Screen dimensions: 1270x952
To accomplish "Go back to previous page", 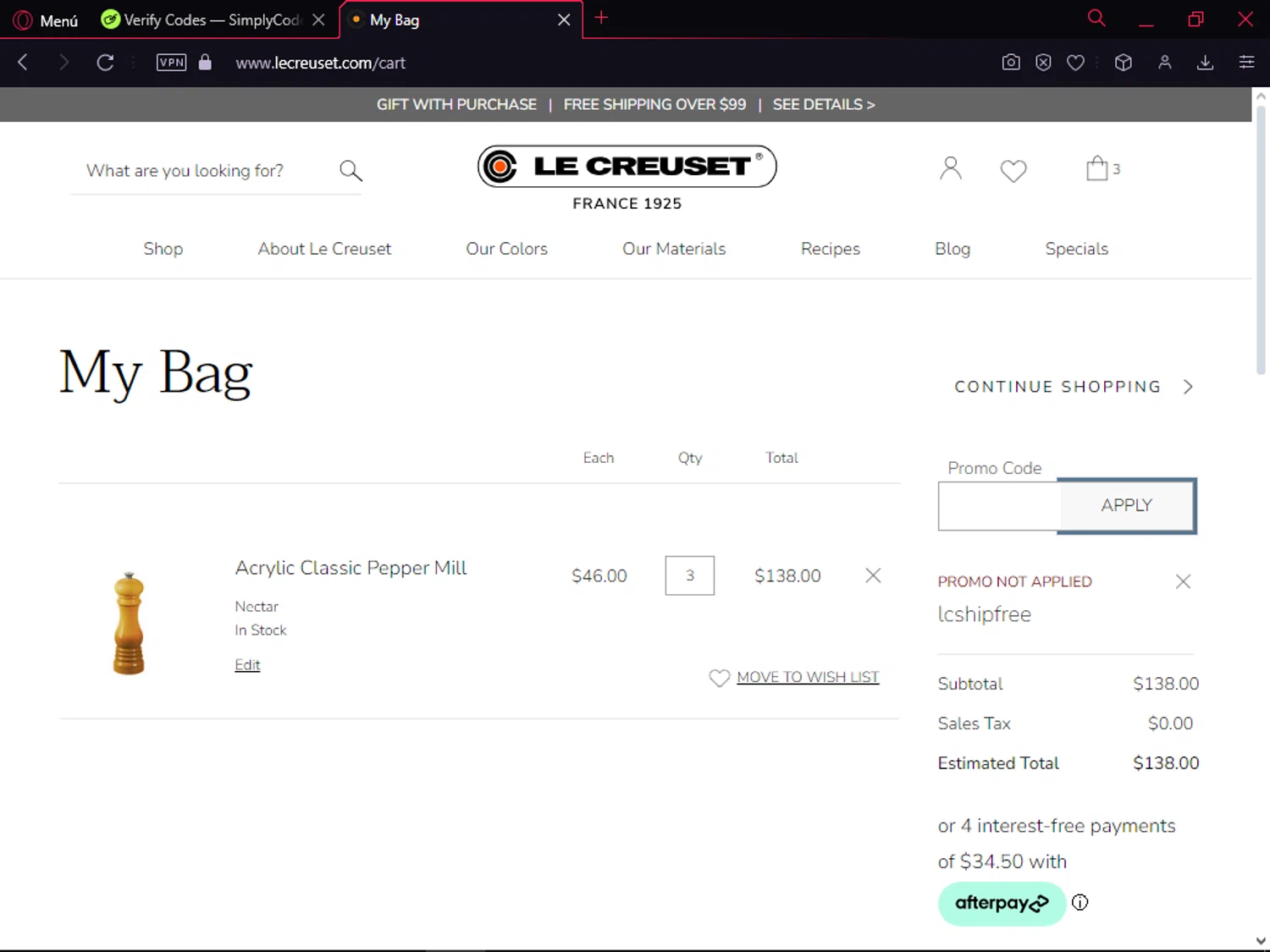I will (23, 62).
